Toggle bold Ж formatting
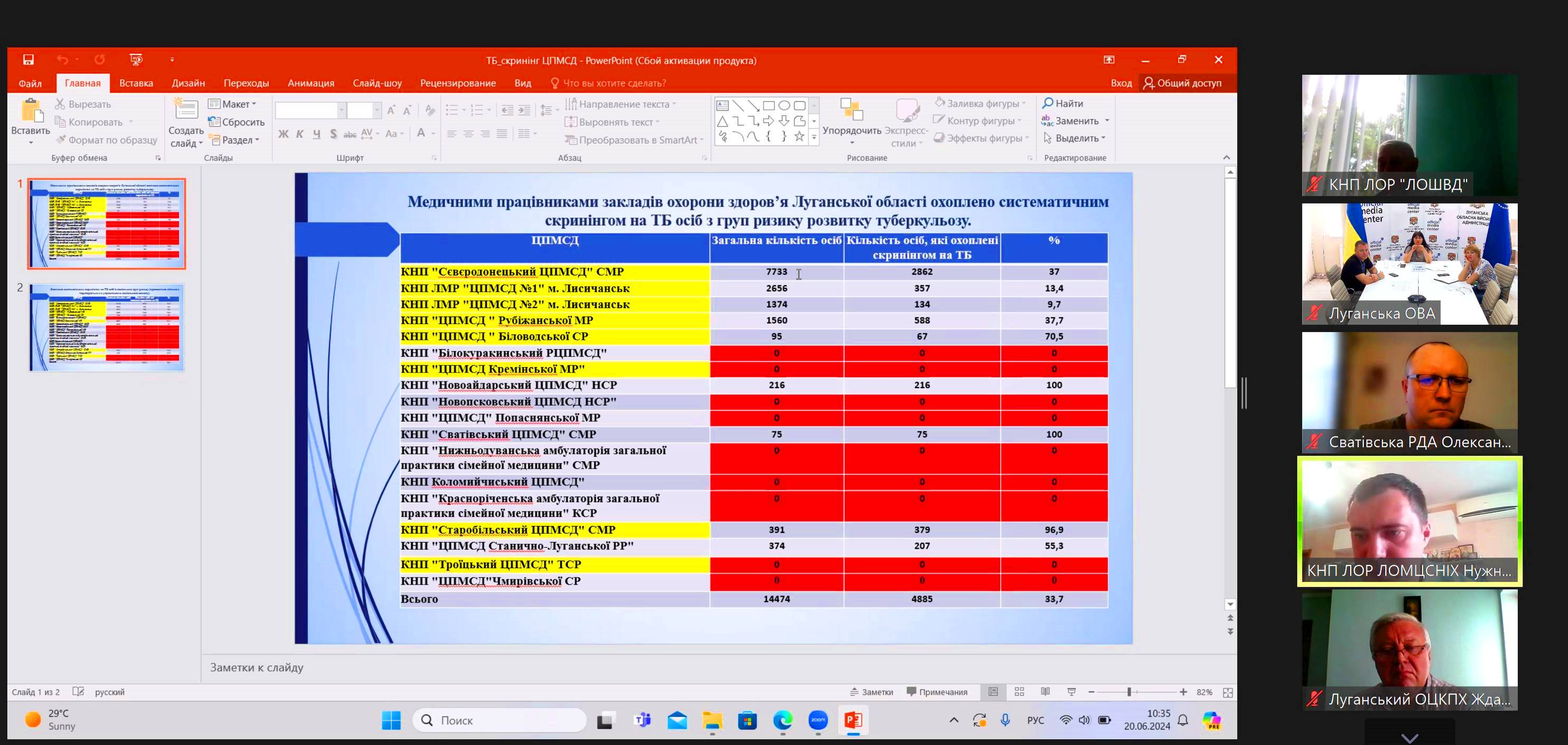 pos(283,134)
